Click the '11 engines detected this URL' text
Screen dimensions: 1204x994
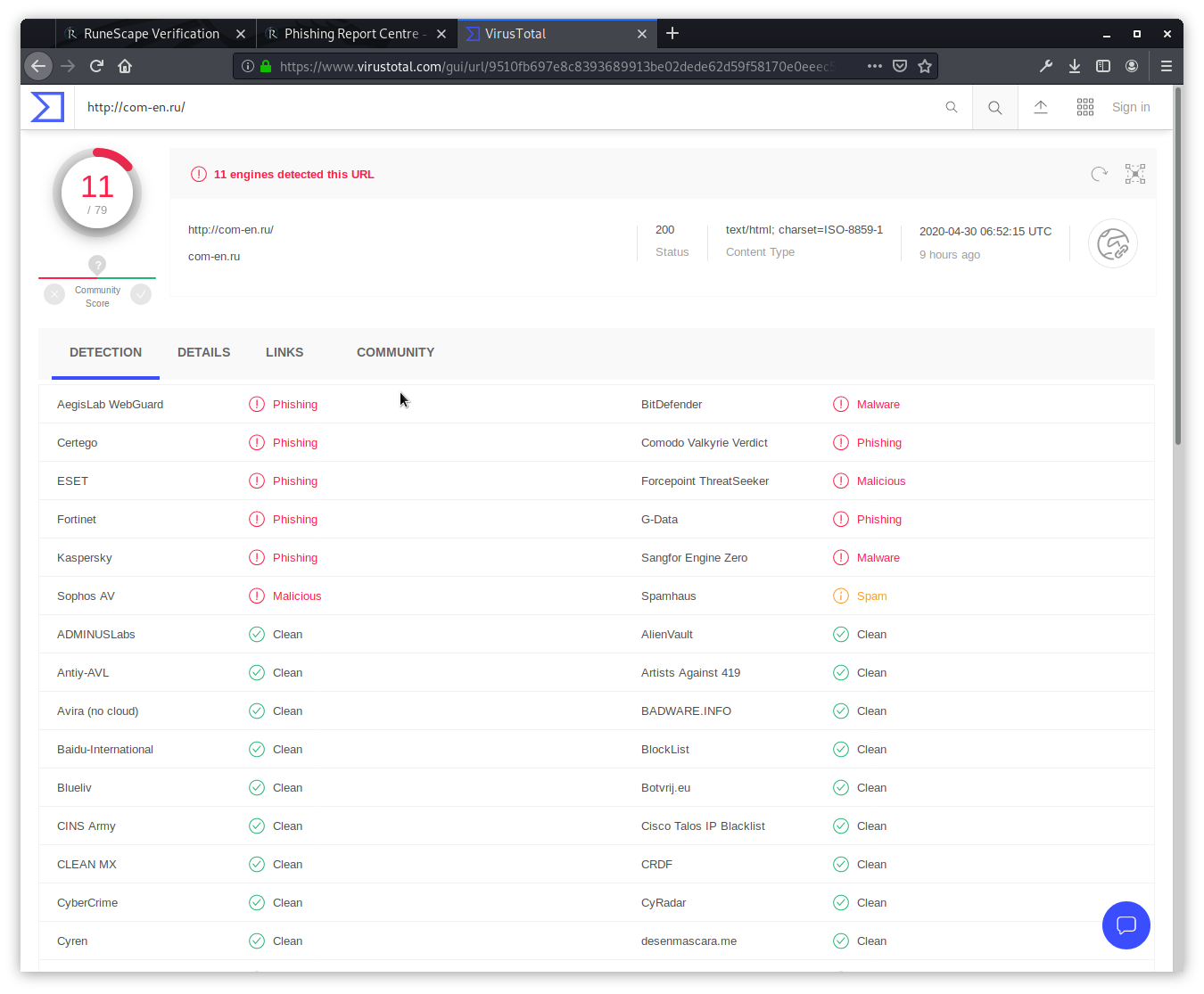[x=294, y=175]
